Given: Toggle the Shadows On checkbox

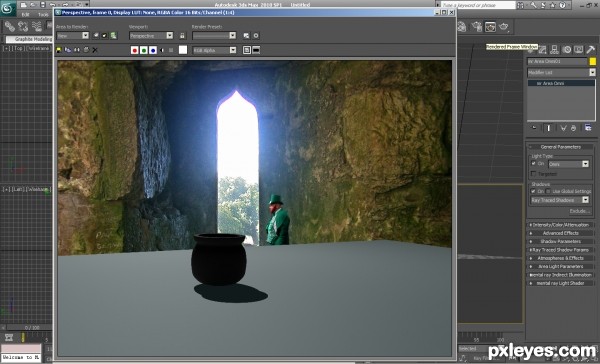Looking at the screenshot, I should coord(533,191).
